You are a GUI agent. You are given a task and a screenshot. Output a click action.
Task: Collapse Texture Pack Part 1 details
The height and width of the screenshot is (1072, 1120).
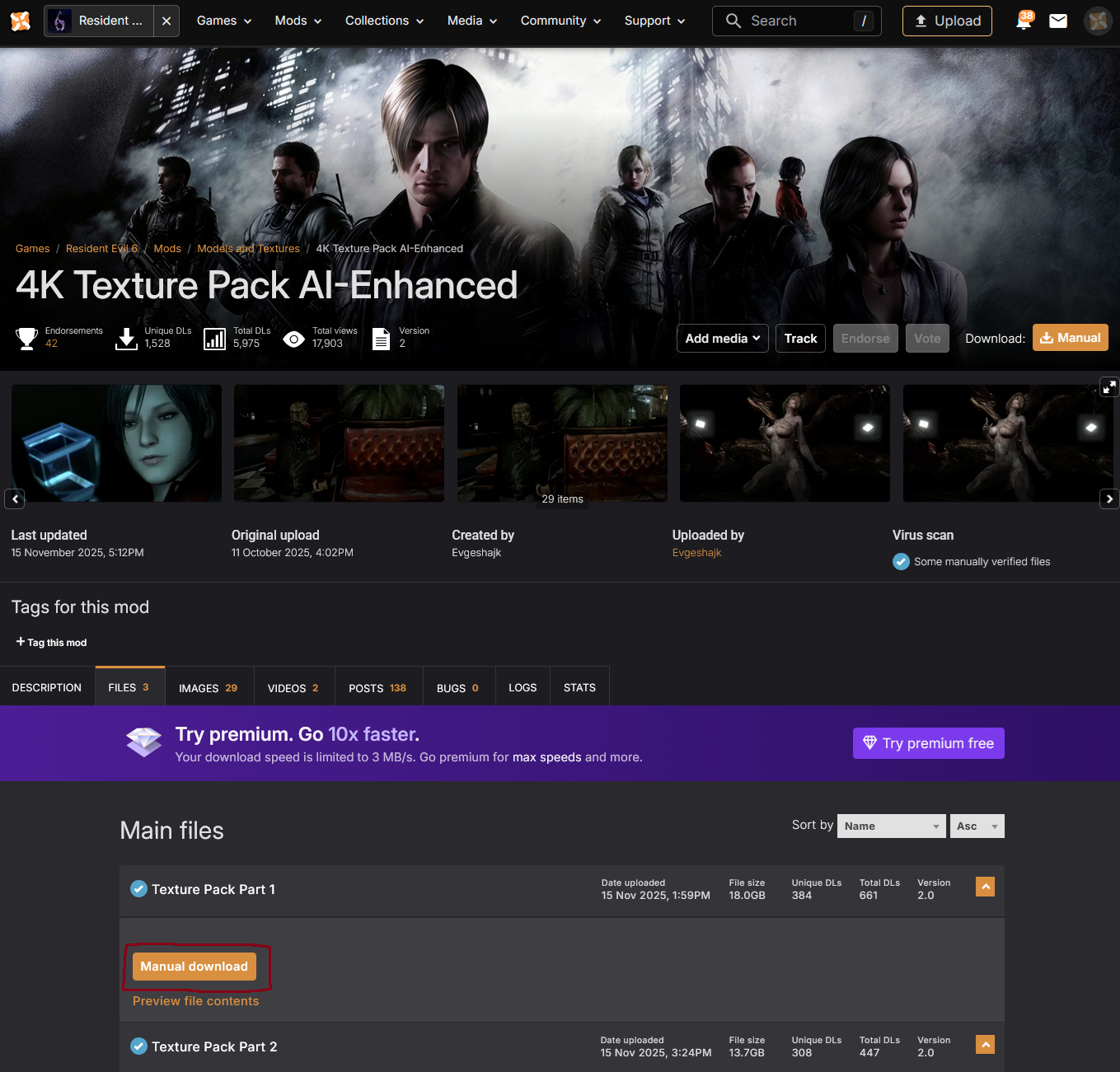pyautogui.click(x=985, y=887)
